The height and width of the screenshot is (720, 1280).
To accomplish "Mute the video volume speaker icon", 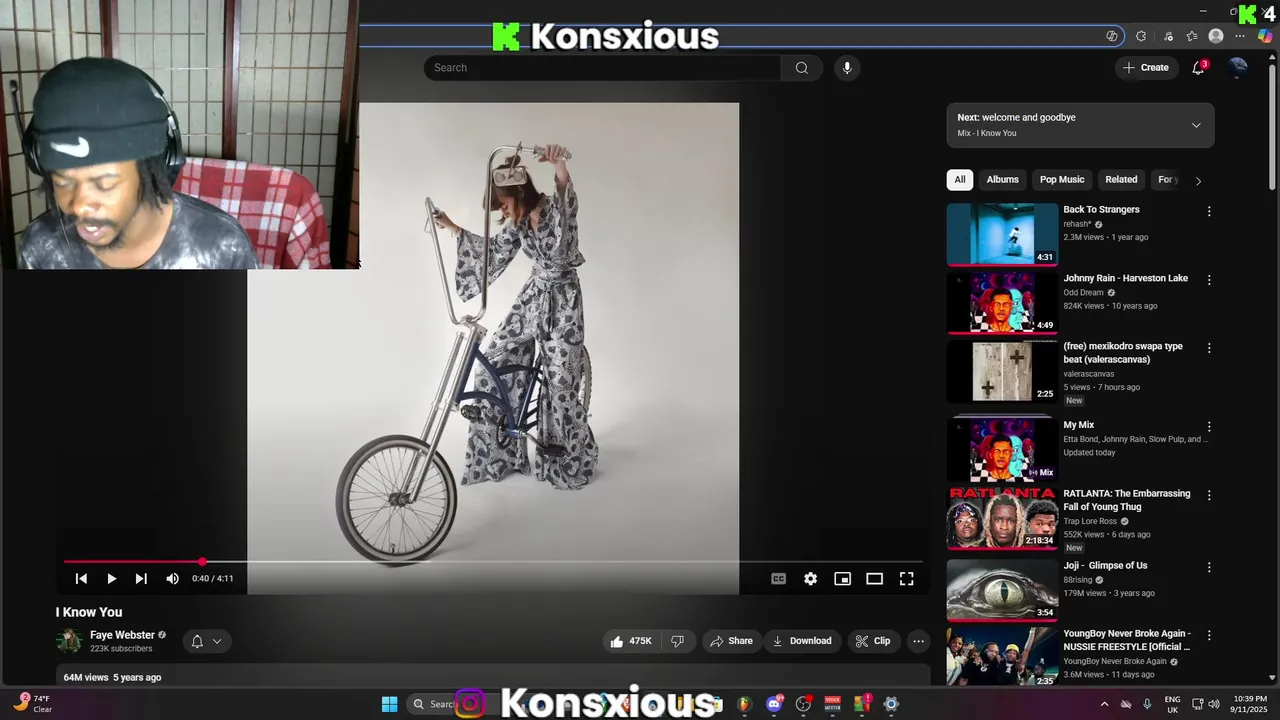I will pos(172,578).
